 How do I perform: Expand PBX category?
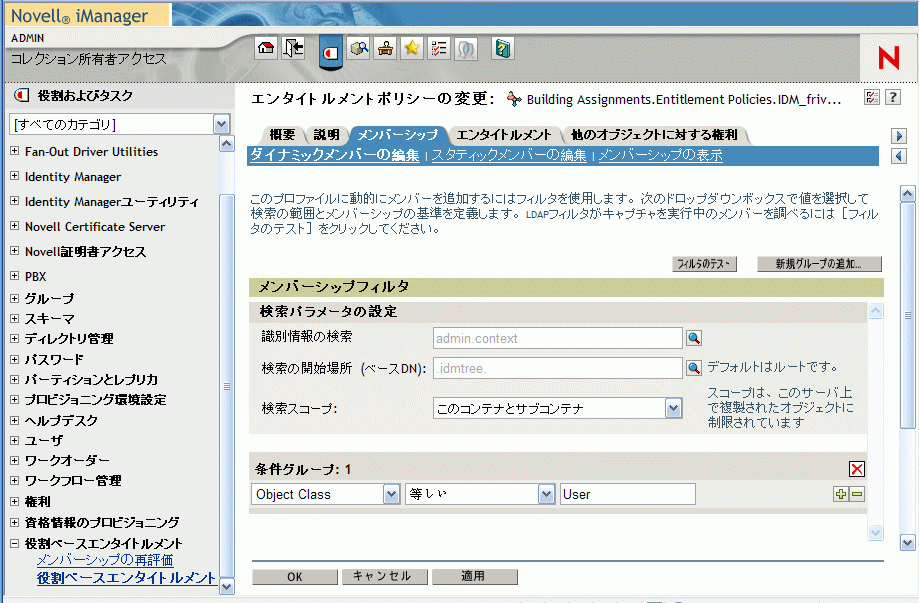click(15, 275)
